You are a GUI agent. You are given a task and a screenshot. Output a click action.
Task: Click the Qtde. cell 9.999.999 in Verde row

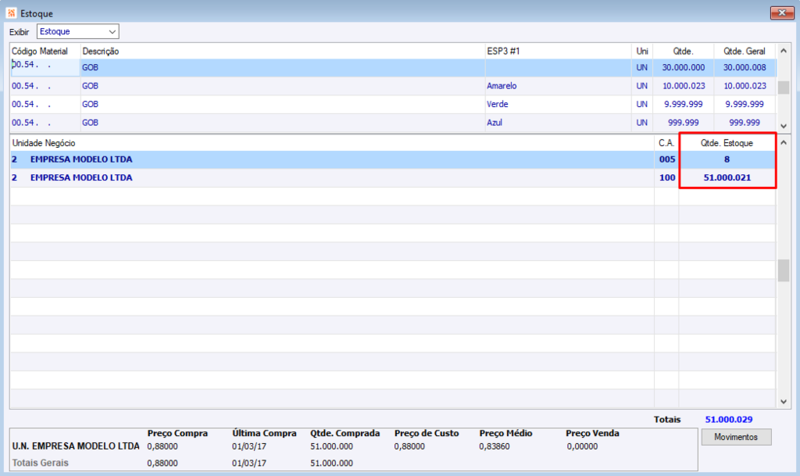pyautogui.click(x=683, y=104)
